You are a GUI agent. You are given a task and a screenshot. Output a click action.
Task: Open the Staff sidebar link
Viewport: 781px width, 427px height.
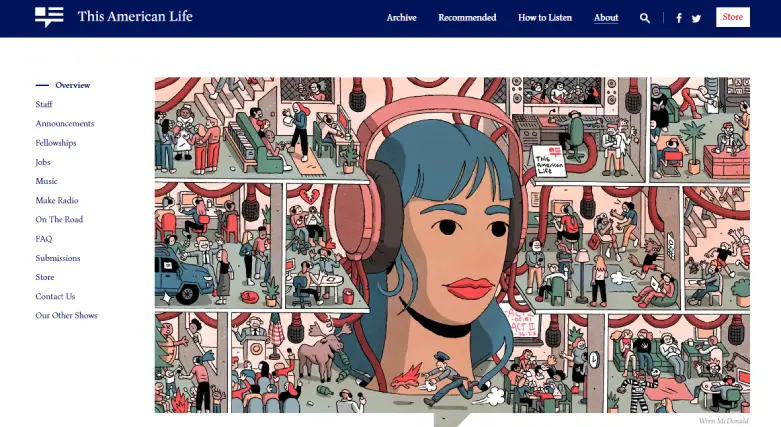click(x=44, y=104)
